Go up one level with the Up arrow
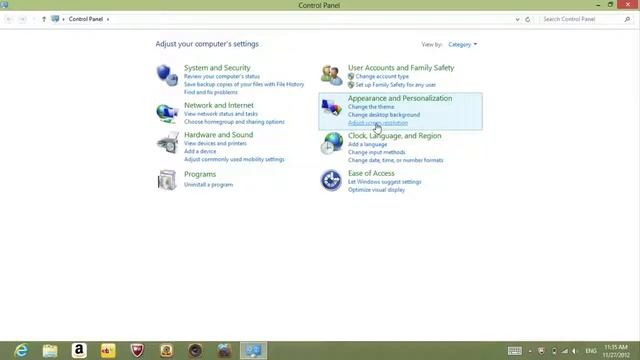 (x=44, y=19)
